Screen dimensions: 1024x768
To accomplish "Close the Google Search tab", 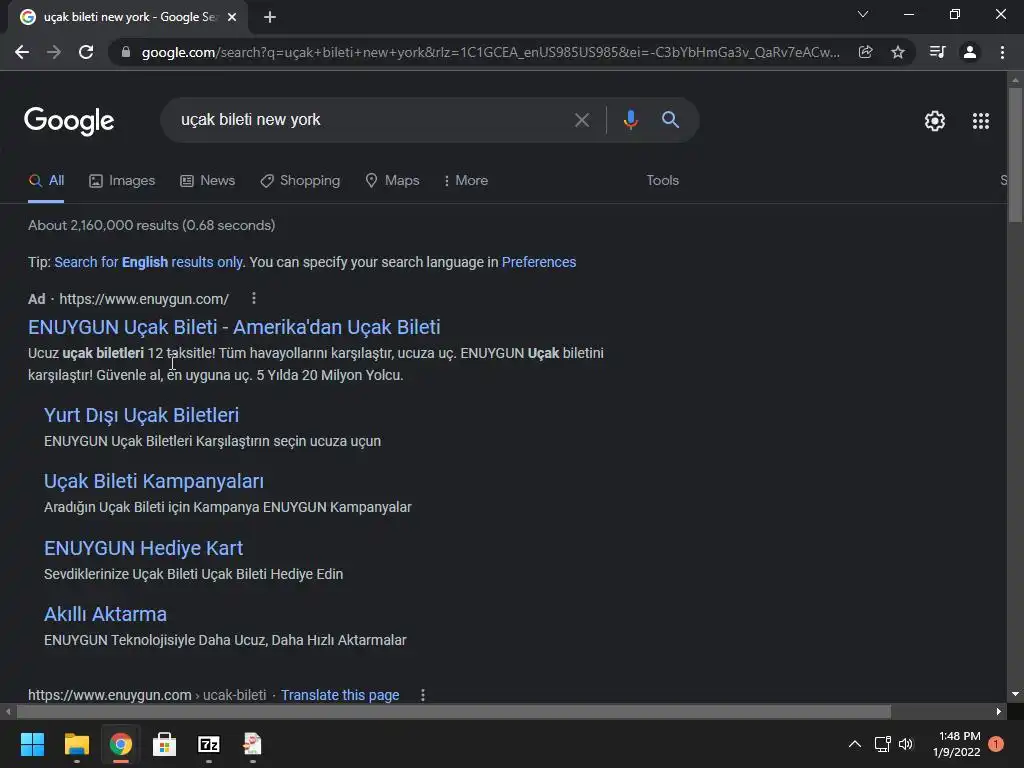I will tap(232, 17).
